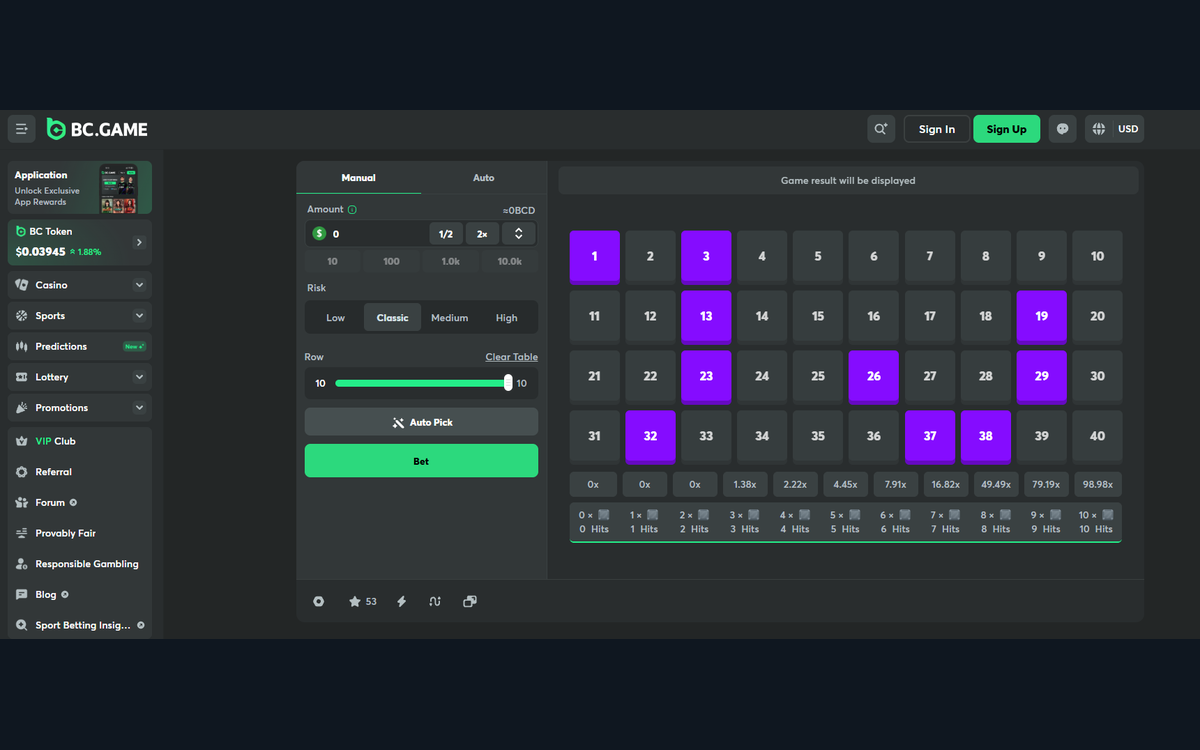Open the USD currency selector
Image resolution: width=1200 pixels, height=750 pixels.
(1128, 129)
